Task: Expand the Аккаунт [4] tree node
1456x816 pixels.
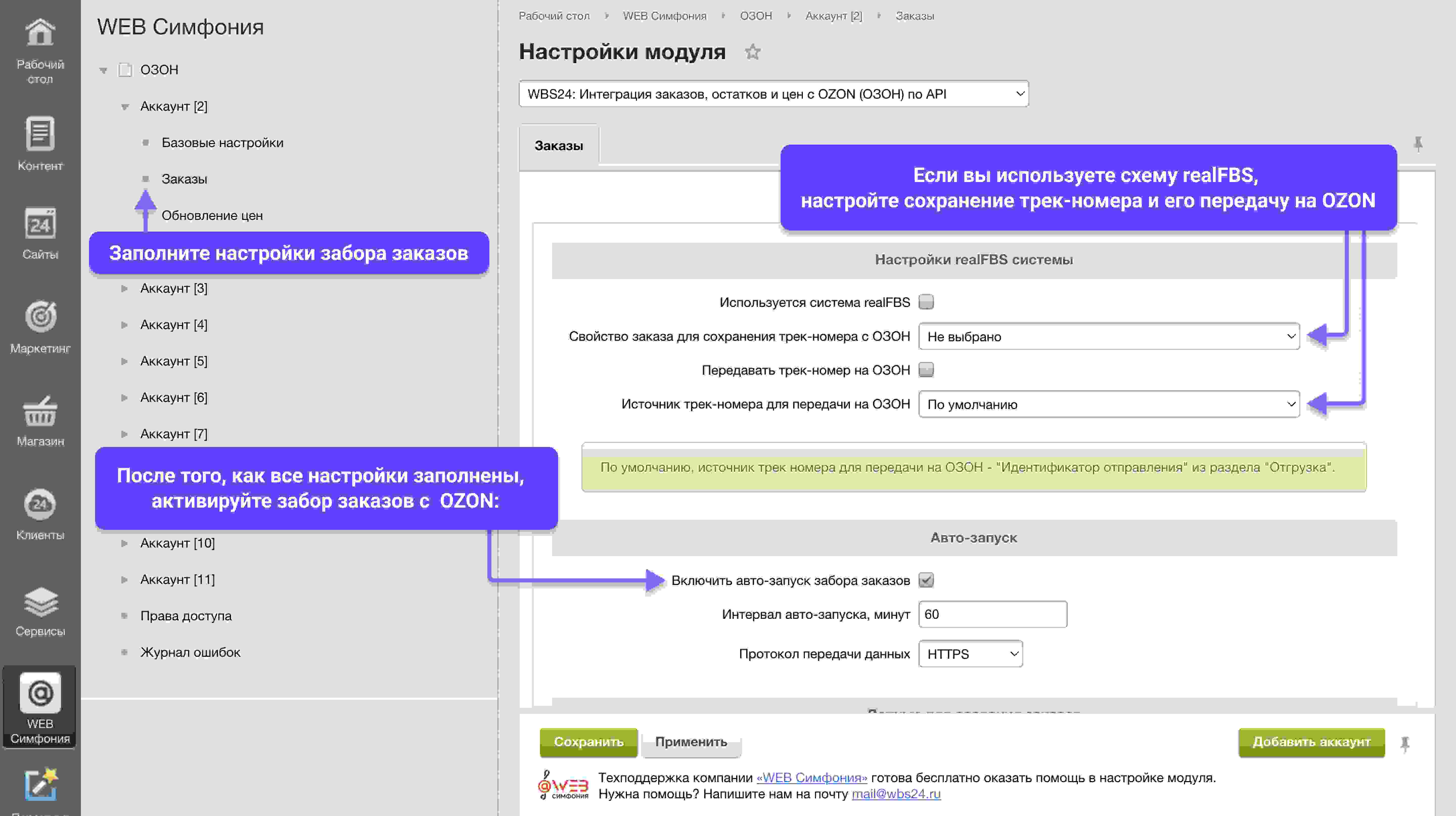Action: click(x=124, y=325)
